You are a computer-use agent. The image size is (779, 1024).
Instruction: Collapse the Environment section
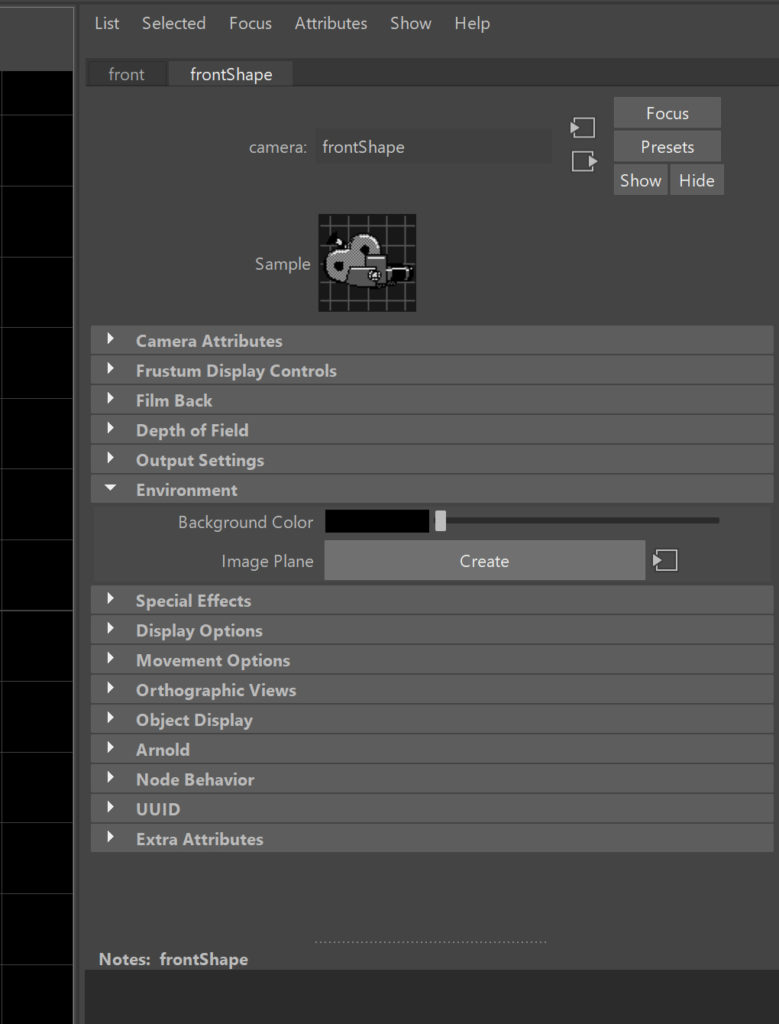coord(432,490)
